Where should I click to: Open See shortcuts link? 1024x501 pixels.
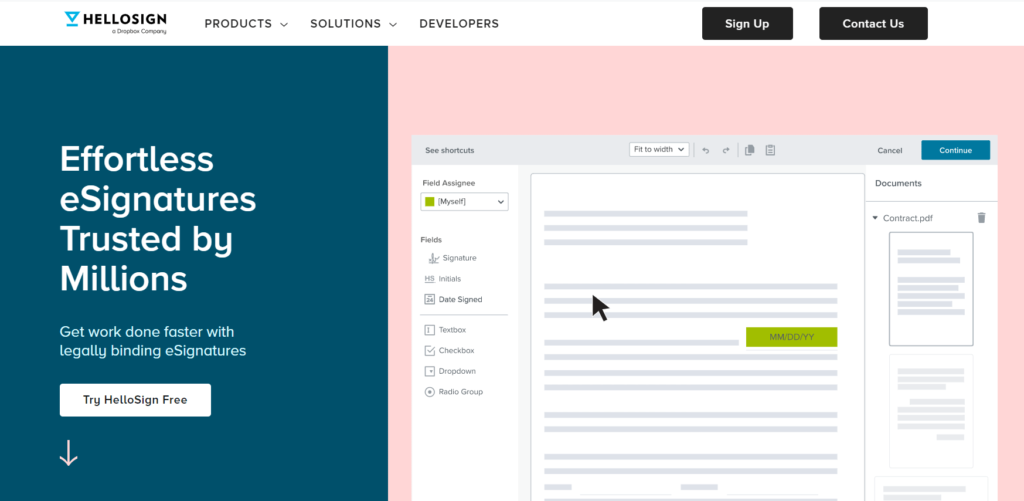(x=449, y=150)
